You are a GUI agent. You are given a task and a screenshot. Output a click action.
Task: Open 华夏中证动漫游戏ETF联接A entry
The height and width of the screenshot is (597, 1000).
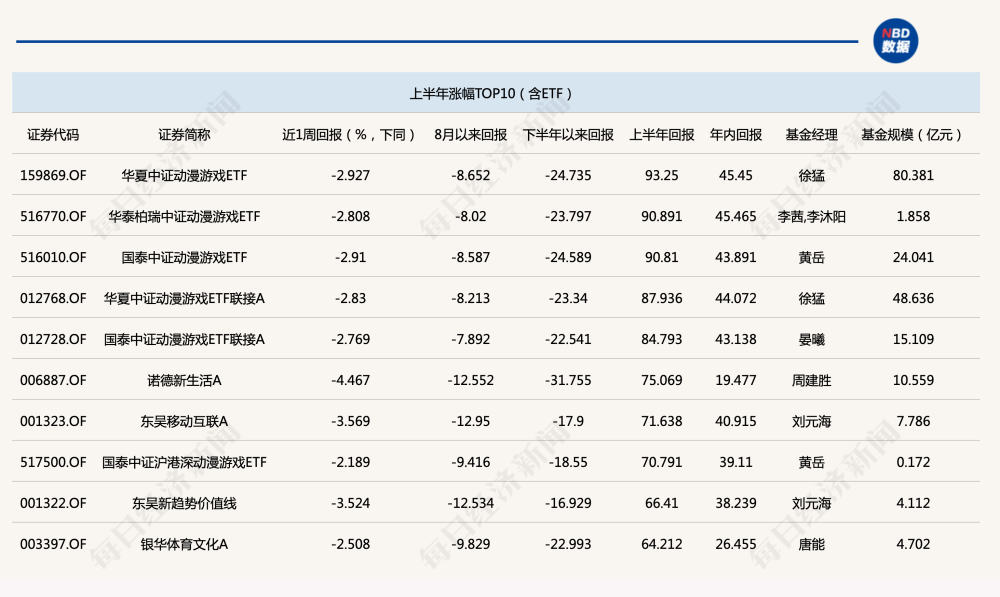pos(184,298)
